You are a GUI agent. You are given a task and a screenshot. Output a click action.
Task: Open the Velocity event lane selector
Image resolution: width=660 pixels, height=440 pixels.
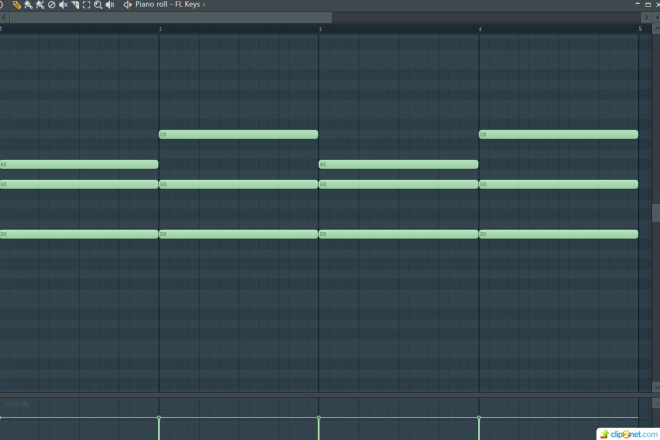pyautogui.click(x=16, y=403)
